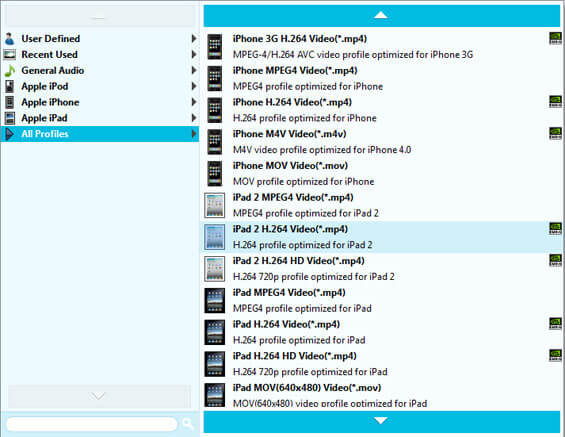Expand the User Defined submenu arrow
Viewport: 565px width, 437px height.
194,39
